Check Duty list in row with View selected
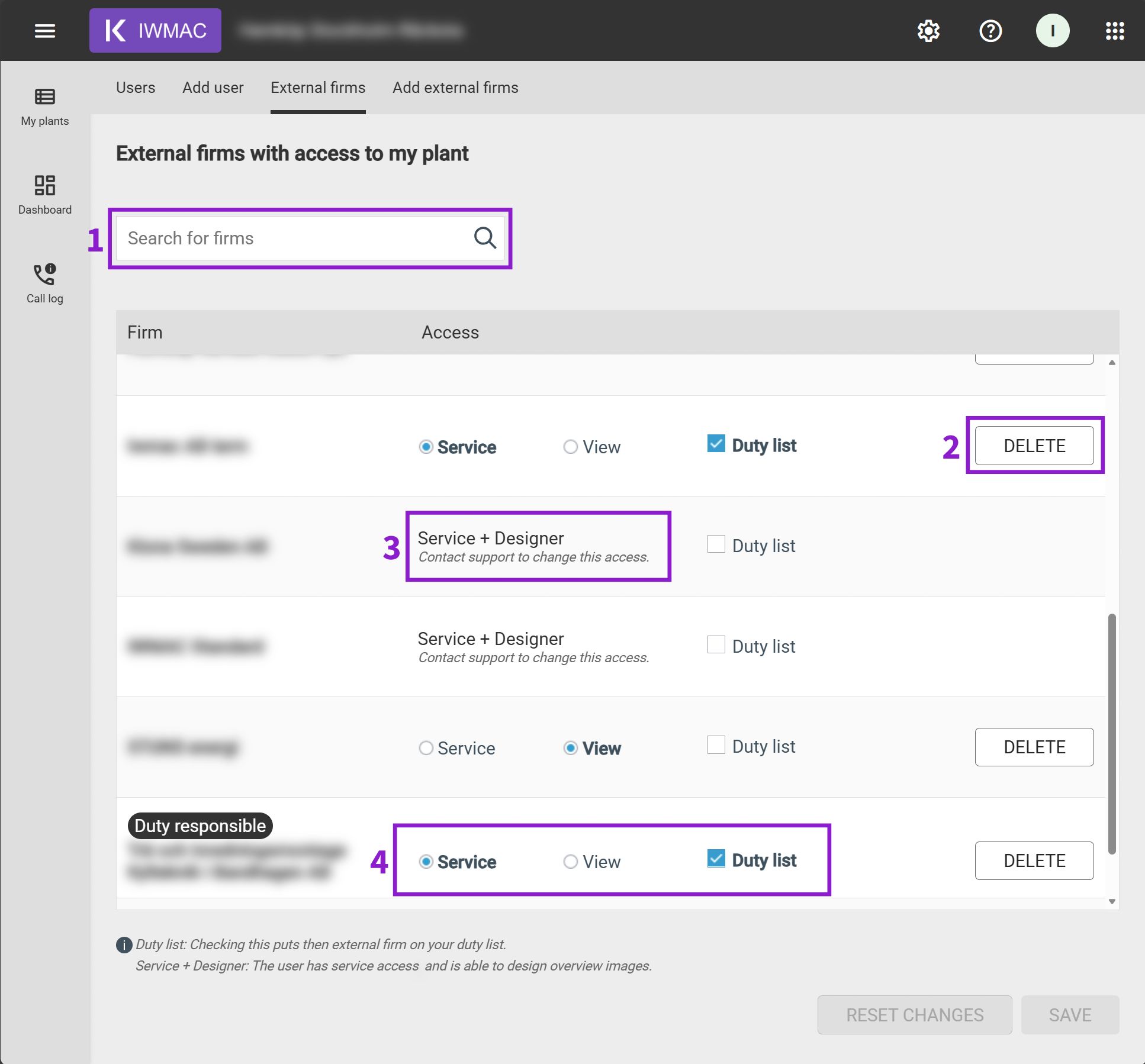The image size is (1145, 1064). (716, 744)
